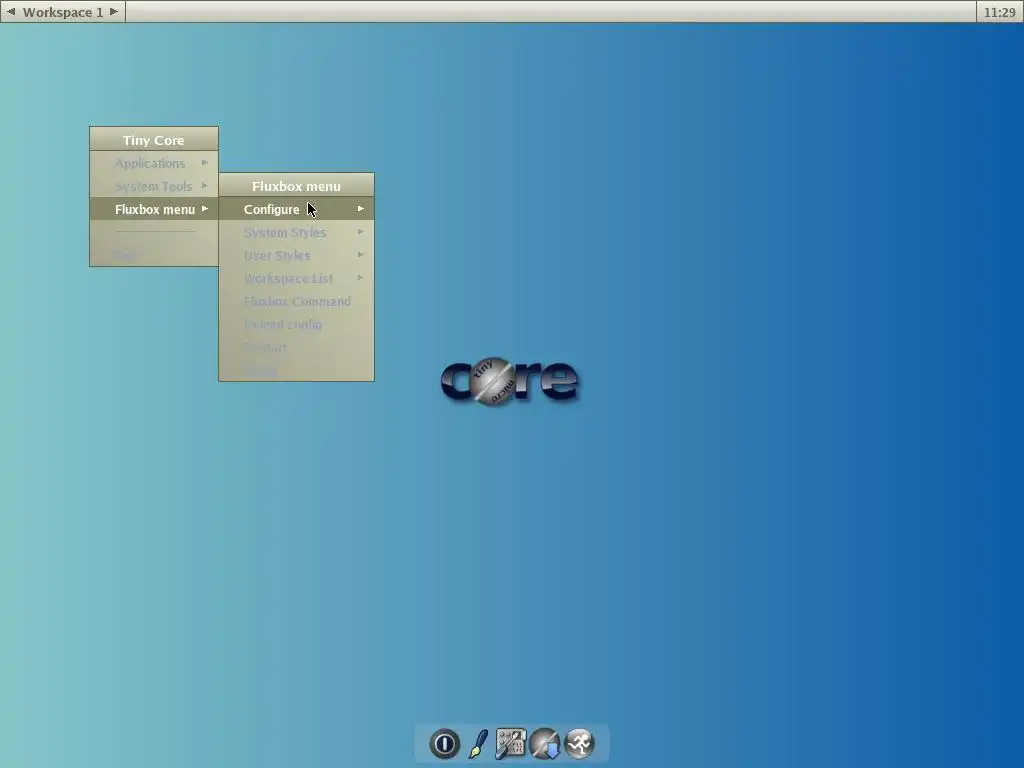Image resolution: width=1024 pixels, height=768 pixels.
Task: Select the Fluxbox menu entry in Tiny Core
Action: pos(154,209)
